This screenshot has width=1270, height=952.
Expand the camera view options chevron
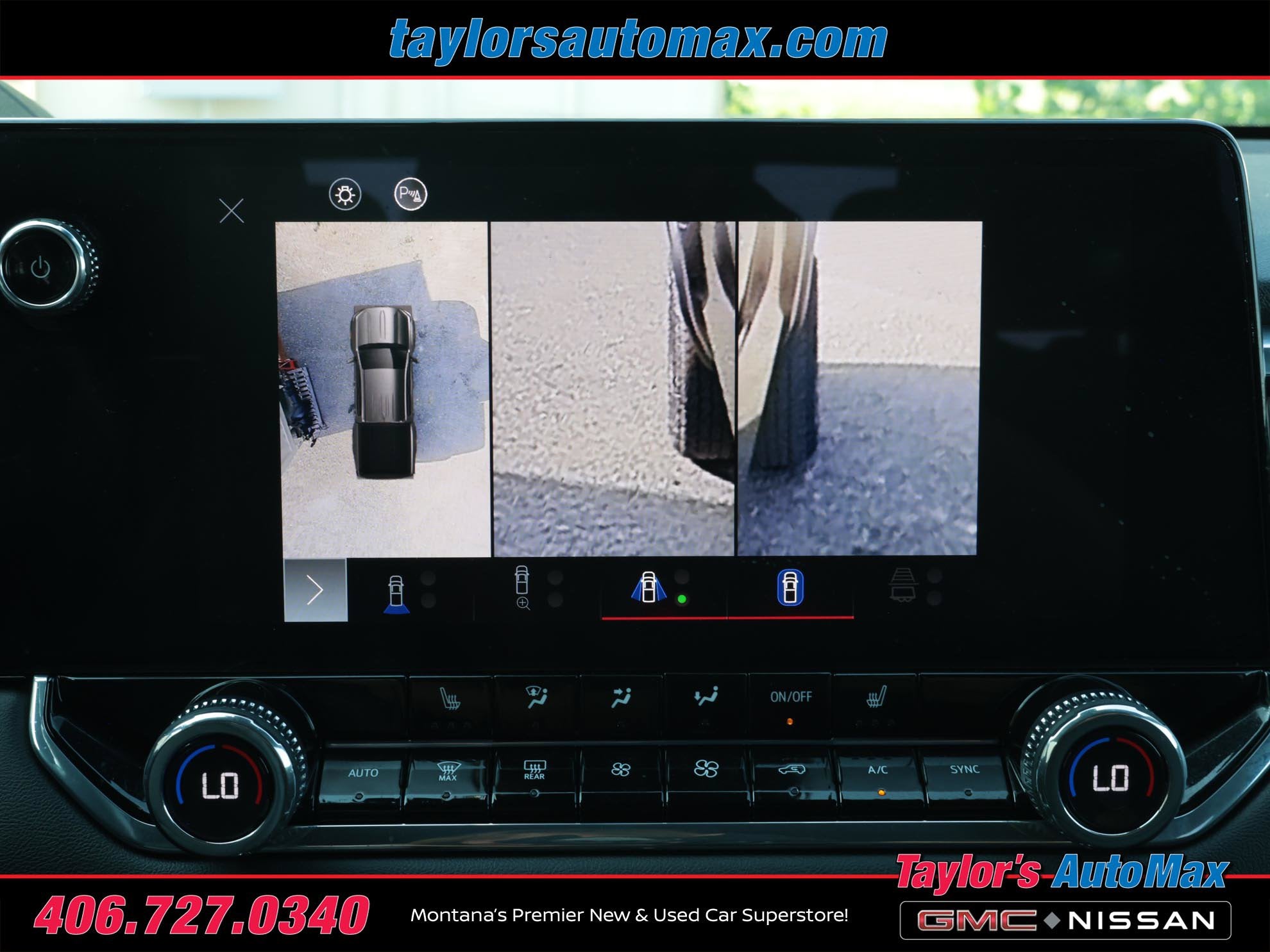pos(316,590)
